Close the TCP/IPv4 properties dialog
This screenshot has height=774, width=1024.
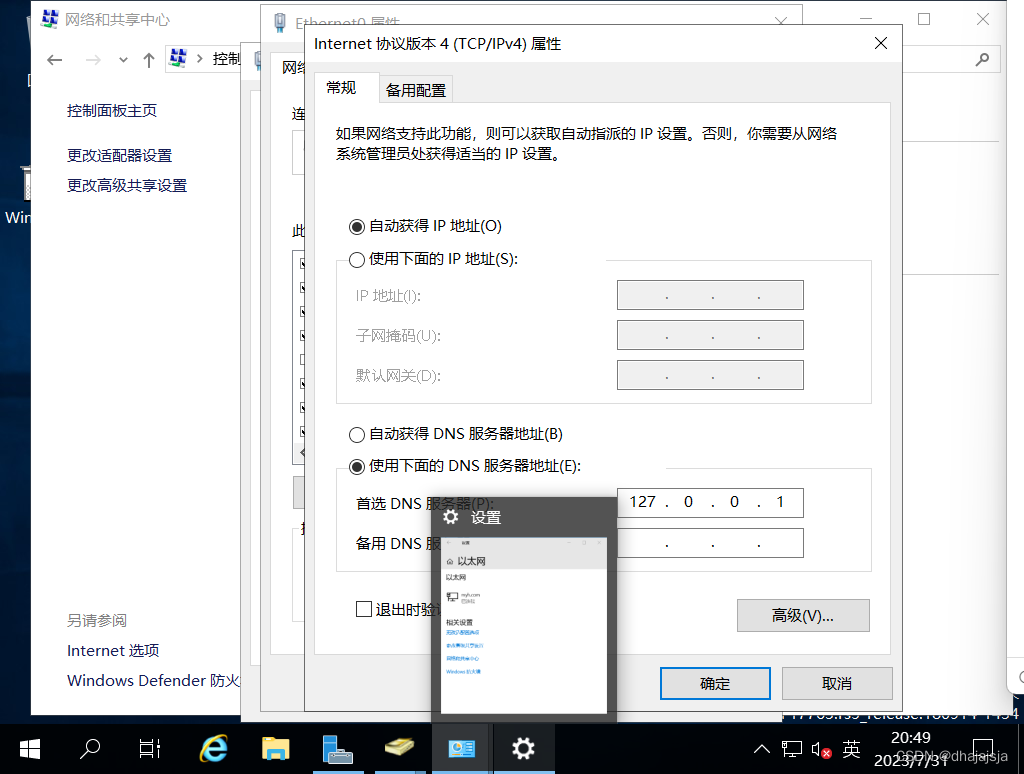click(x=881, y=43)
